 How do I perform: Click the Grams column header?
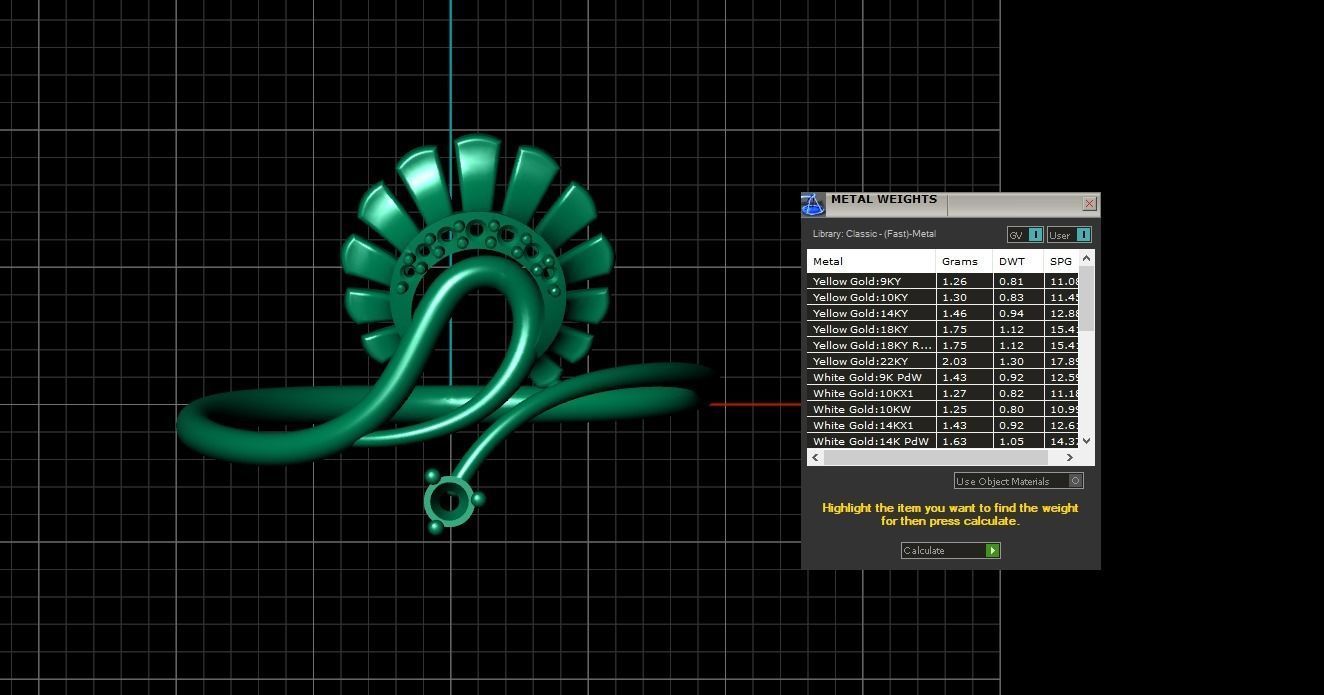[964, 261]
